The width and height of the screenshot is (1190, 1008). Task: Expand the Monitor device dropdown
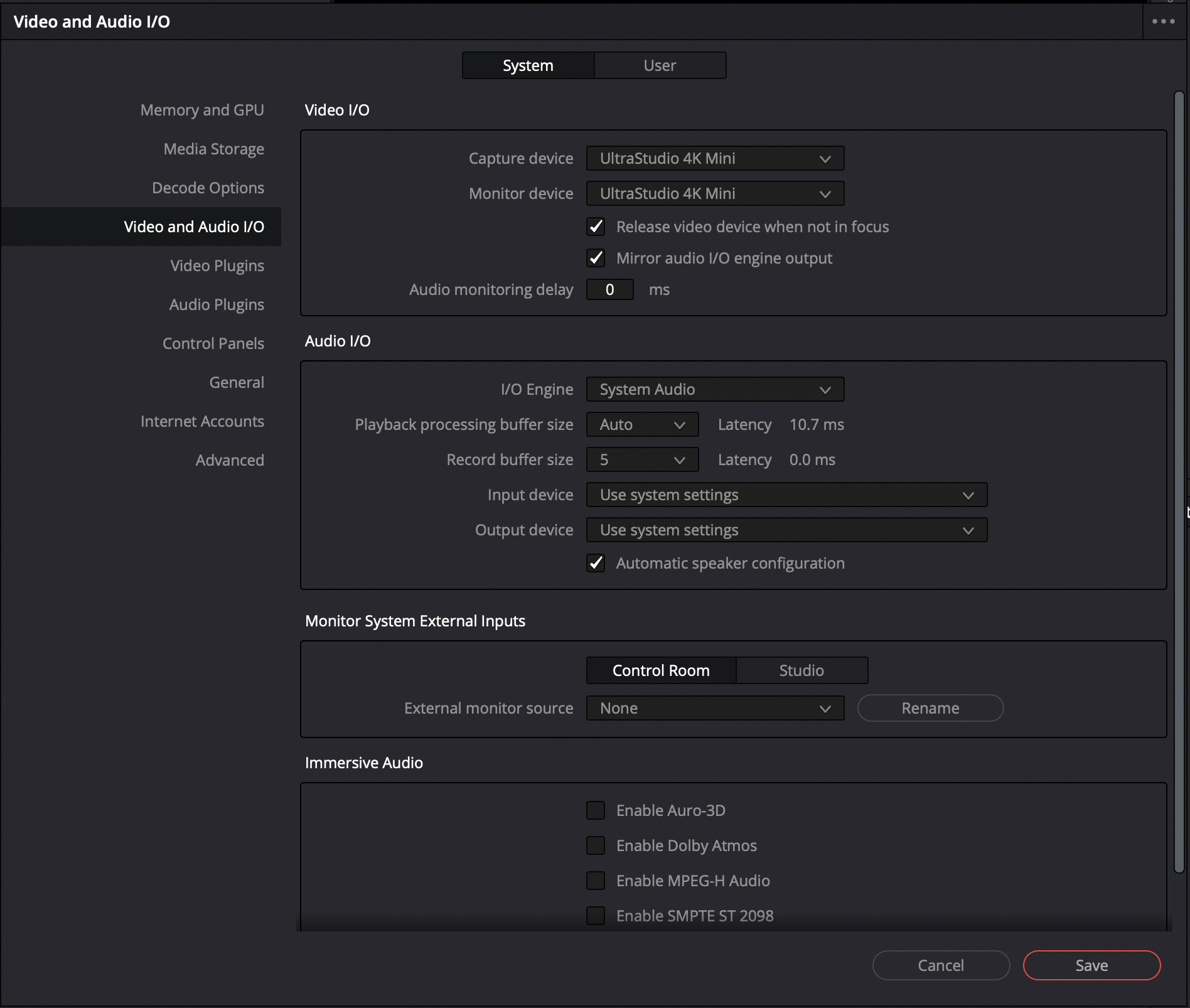click(715, 193)
